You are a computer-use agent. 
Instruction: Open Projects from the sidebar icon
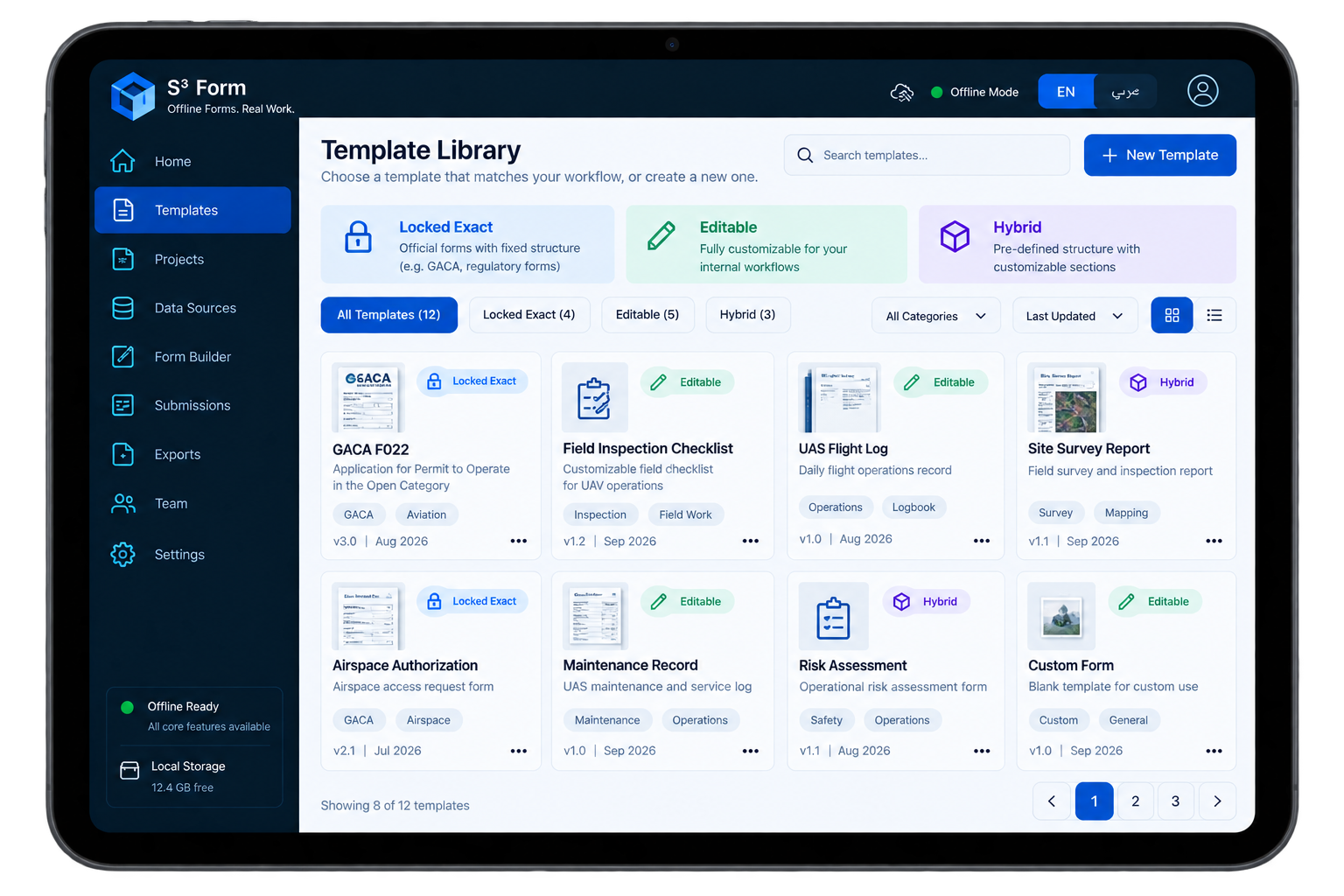pos(123,259)
